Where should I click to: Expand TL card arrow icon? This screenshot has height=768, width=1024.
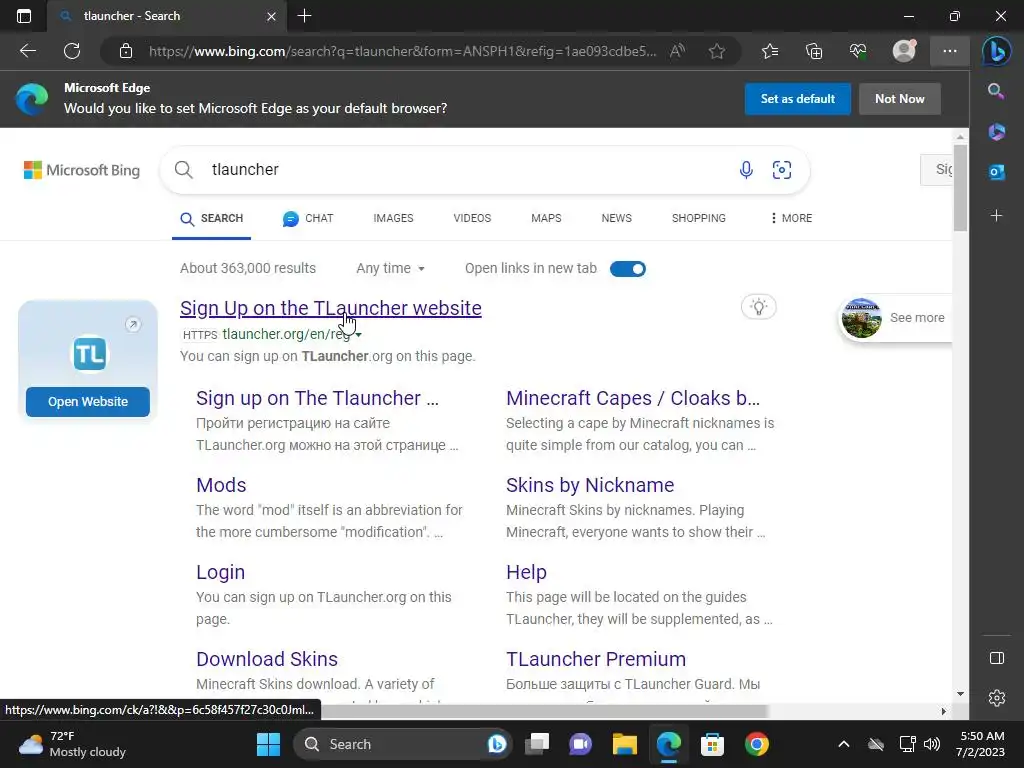tap(133, 325)
